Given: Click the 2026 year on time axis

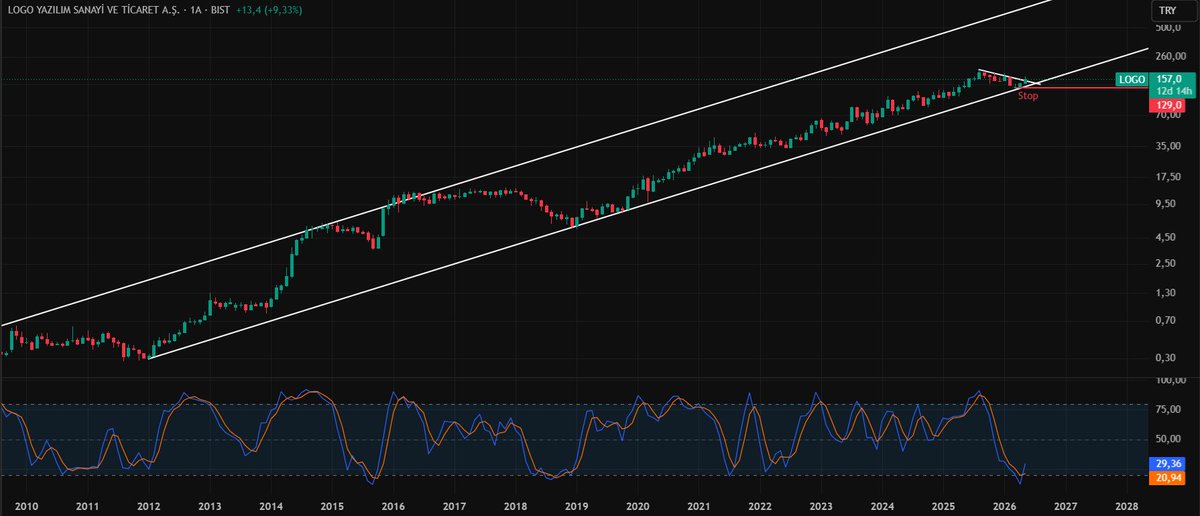Looking at the screenshot, I should pos(1004,507).
